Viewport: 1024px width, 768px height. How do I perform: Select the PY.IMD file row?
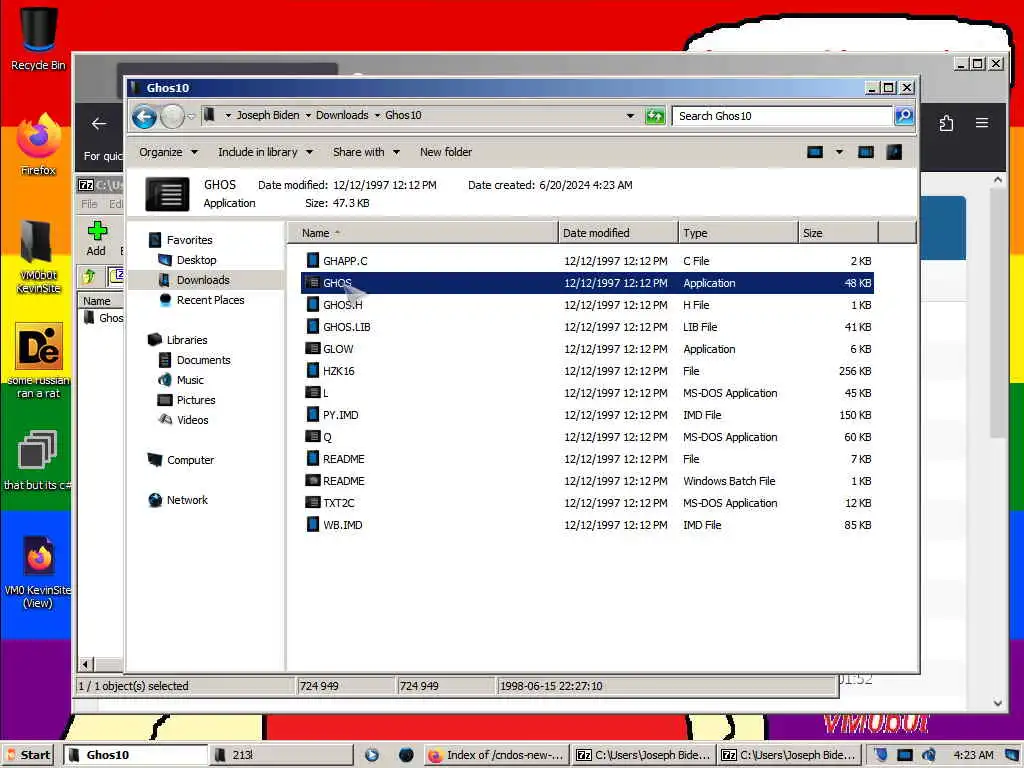click(x=586, y=415)
